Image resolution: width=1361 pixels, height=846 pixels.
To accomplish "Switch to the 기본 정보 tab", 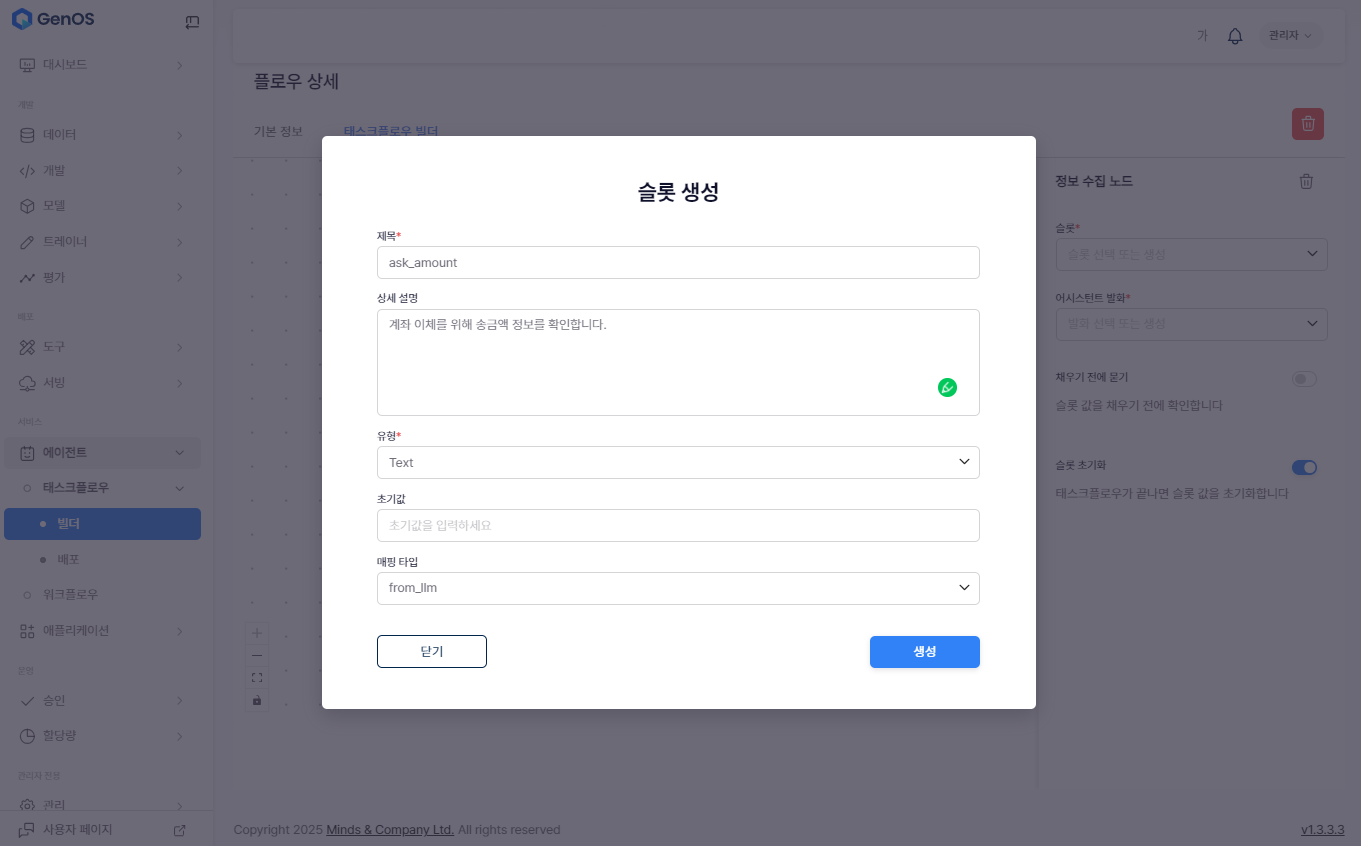I will pyautogui.click(x=278, y=131).
